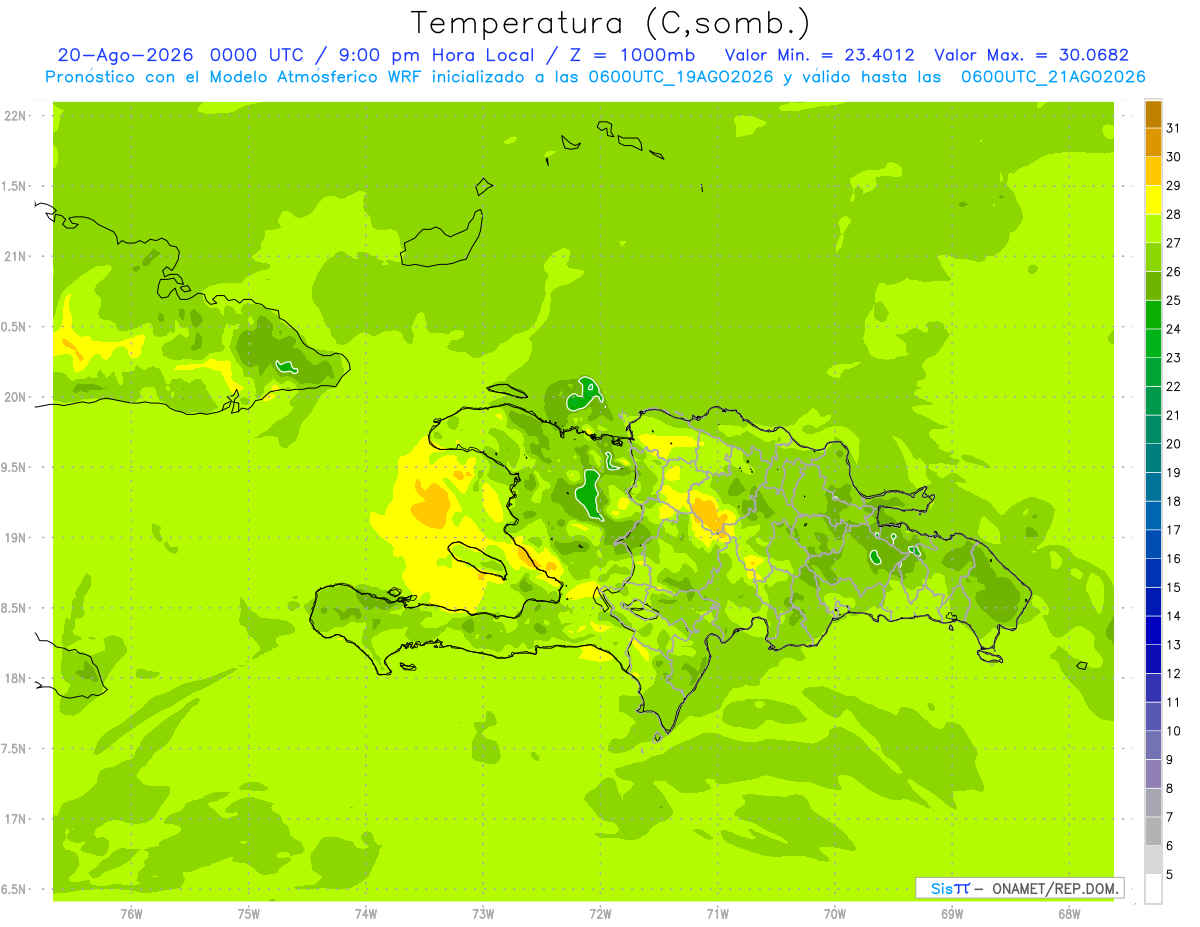Click the orange hot spot west of Haiti
The height and width of the screenshot is (927, 1200).
coord(432,506)
